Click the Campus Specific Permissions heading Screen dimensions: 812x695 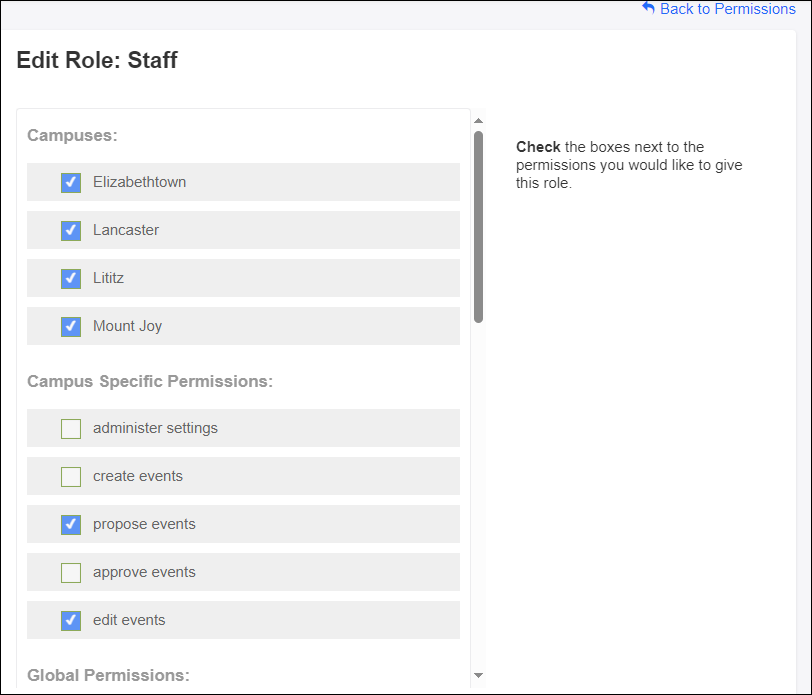tap(150, 381)
